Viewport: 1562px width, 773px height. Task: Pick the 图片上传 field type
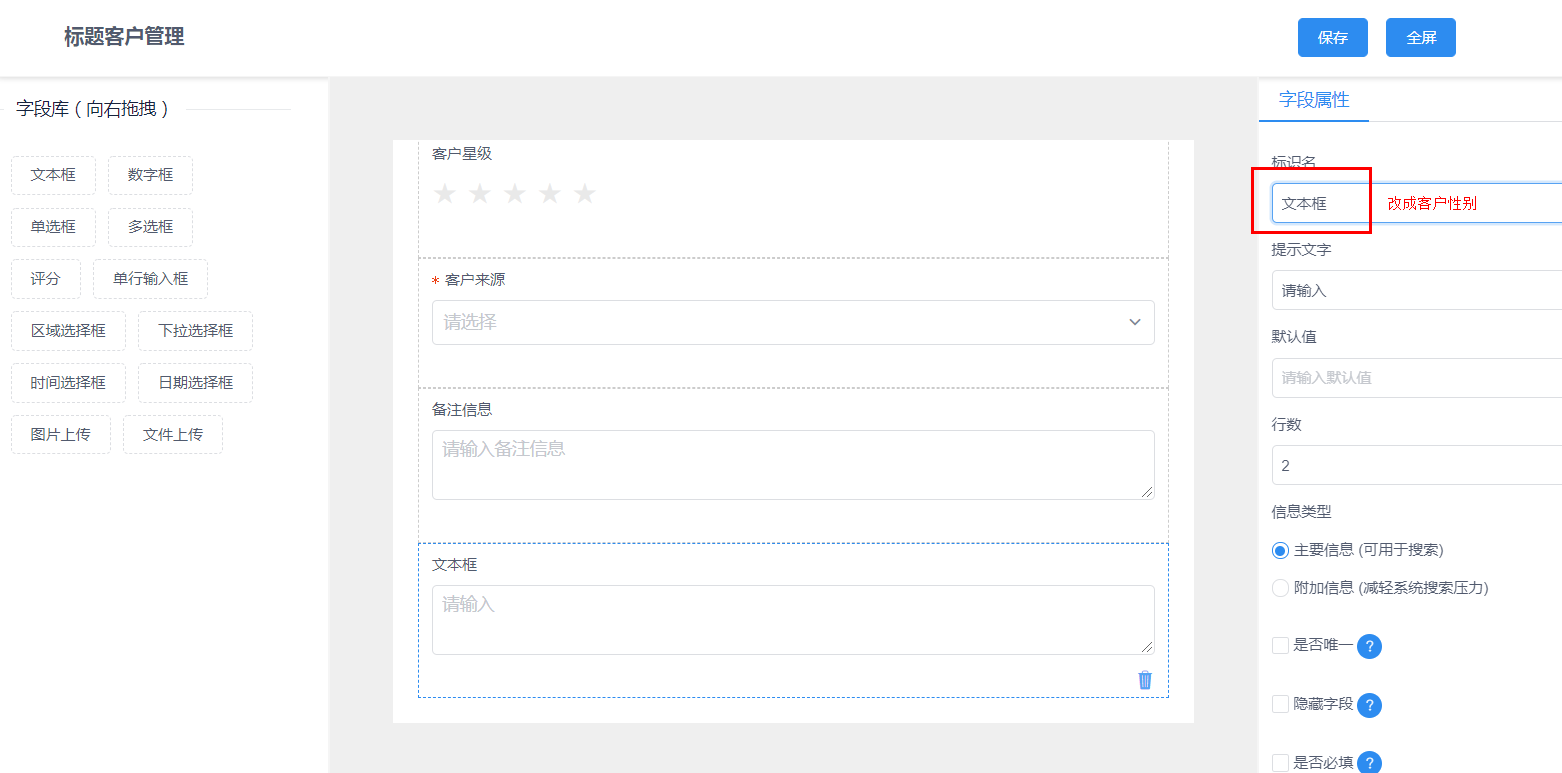[x=61, y=435]
